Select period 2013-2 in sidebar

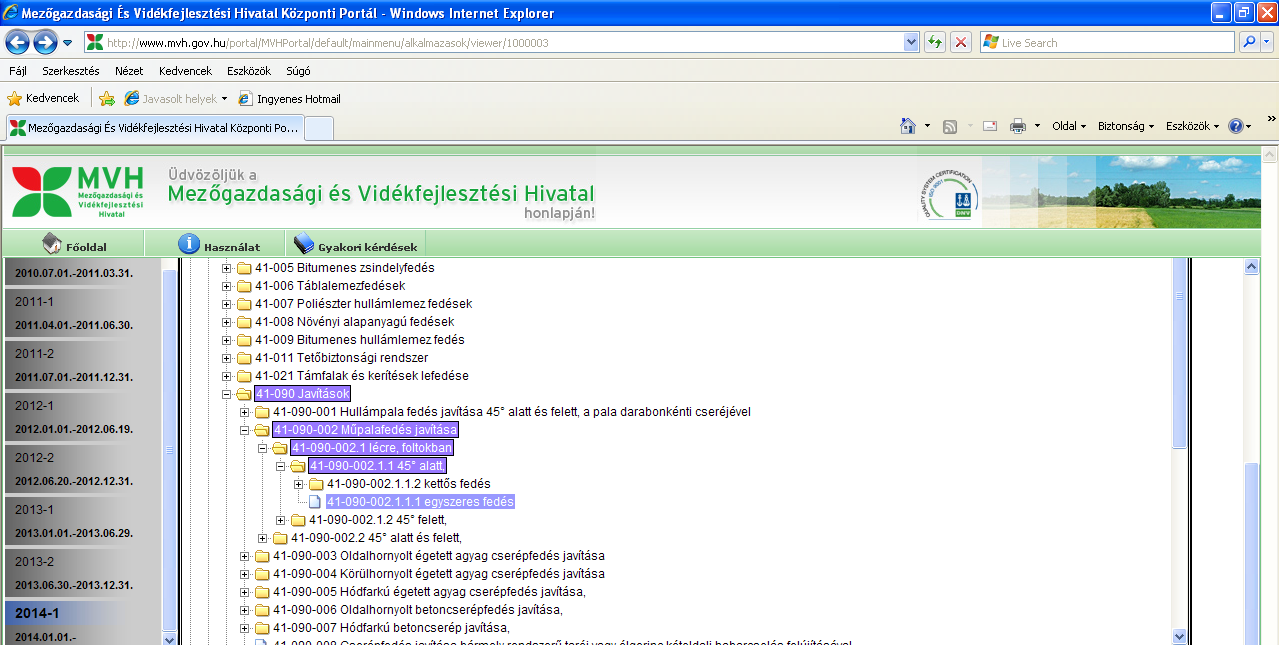(x=80, y=572)
